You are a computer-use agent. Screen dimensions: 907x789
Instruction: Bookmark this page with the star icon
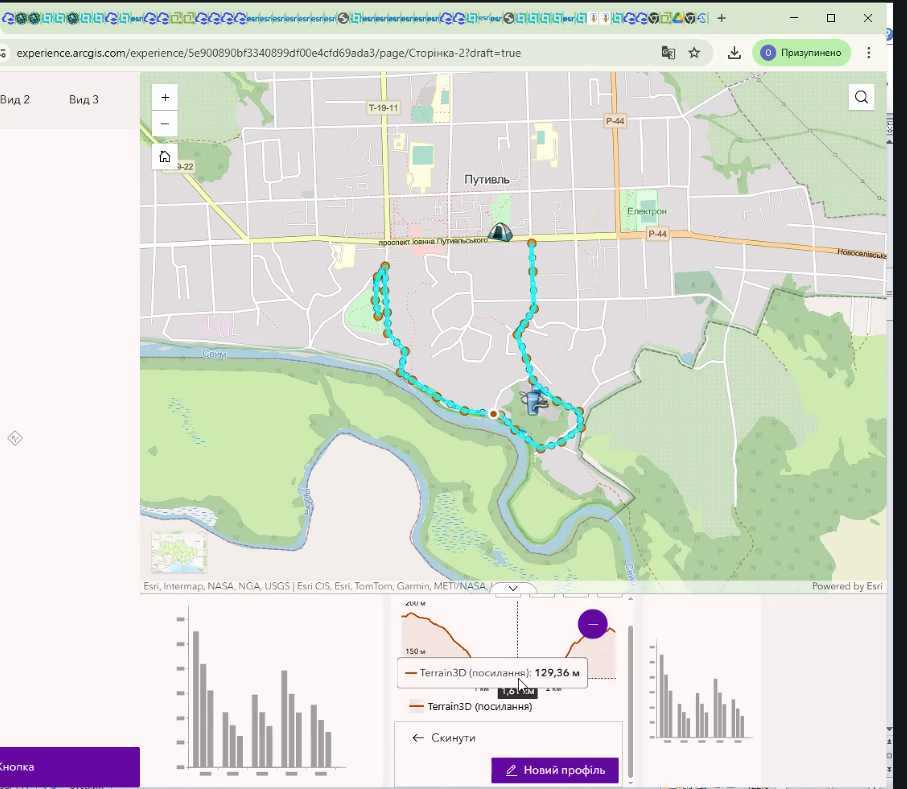click(x=694, y=53)
